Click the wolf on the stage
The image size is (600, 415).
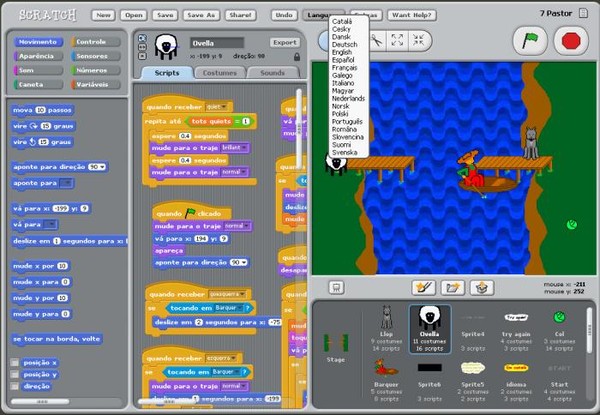pos(530,143)
